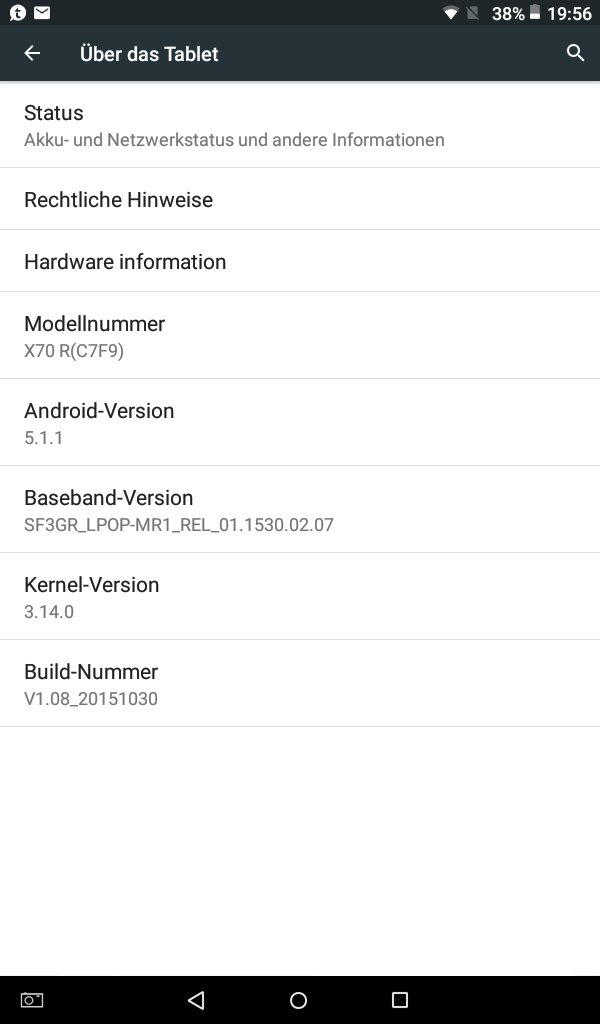The height and width of the screenshot is (1024, 600).
Task: Tap the back arrow in header
Action: (32, 53)
